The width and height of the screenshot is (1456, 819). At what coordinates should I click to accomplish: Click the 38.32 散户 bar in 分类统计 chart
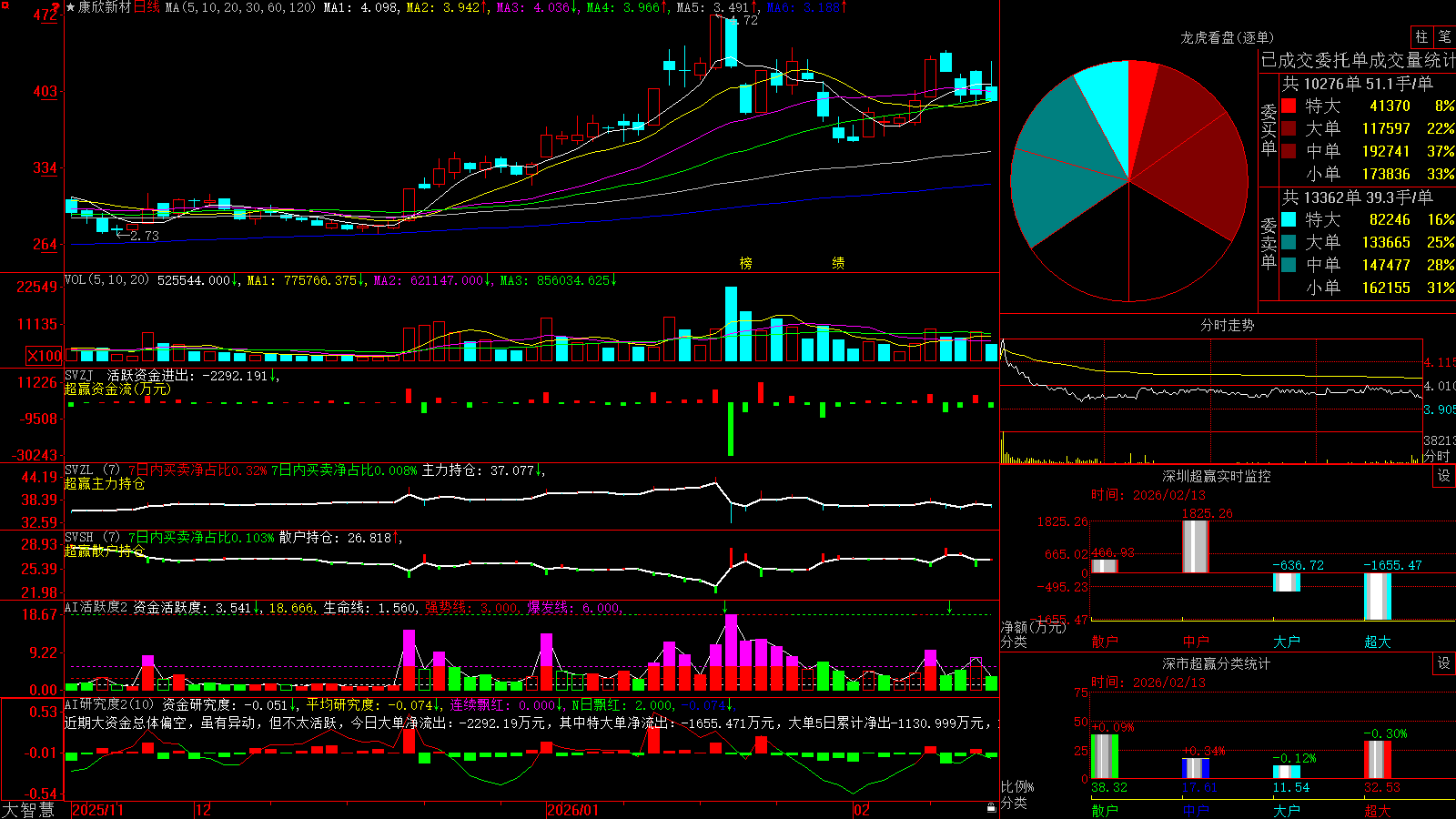coord(1105,756)
